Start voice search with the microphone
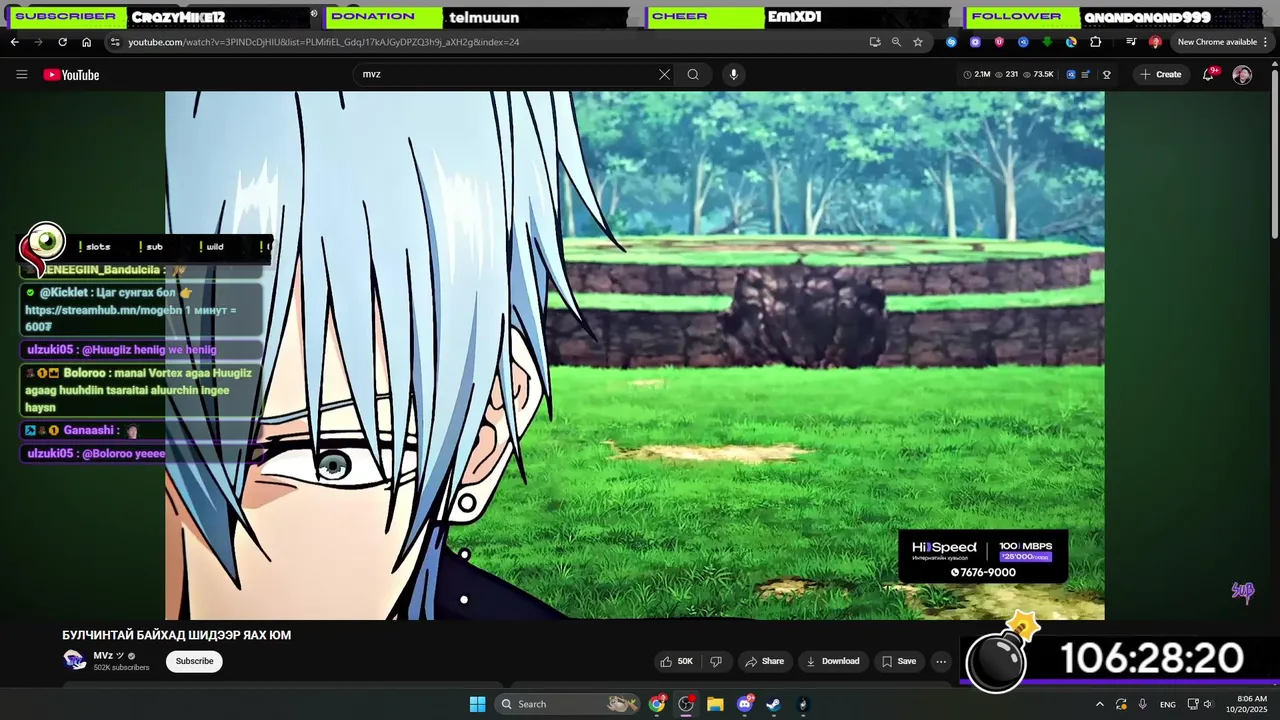The width and height of the screenshot is (1280, 720). 733,74
